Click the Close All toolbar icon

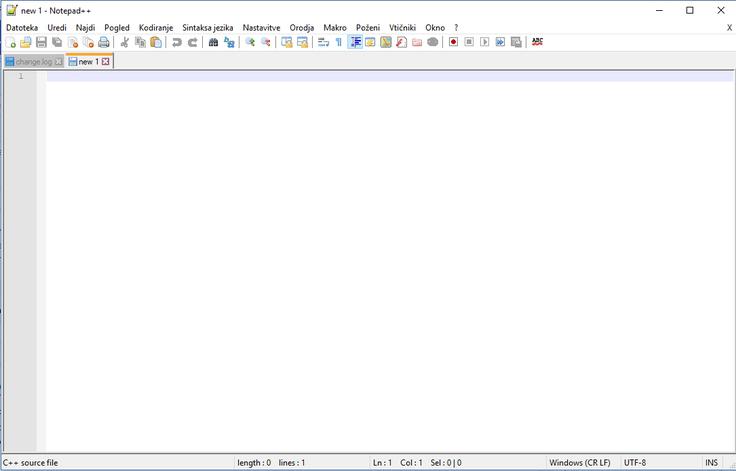coord(88,42)
